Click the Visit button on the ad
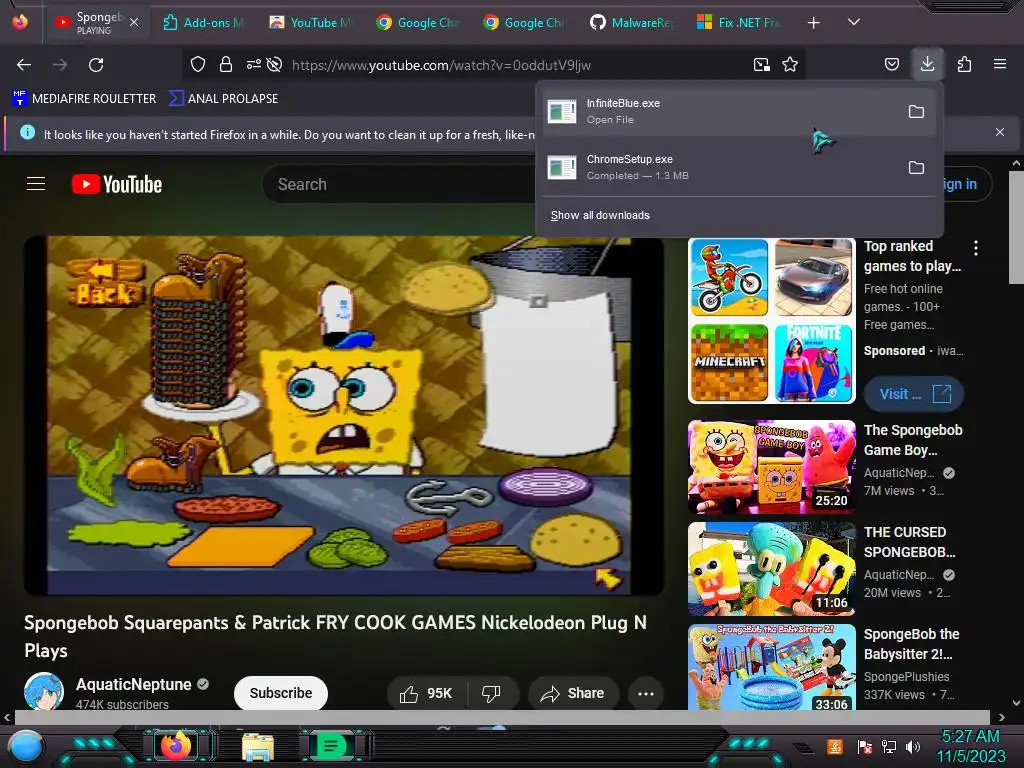Viewport: 1024px width, 768px height. point(914,394)
